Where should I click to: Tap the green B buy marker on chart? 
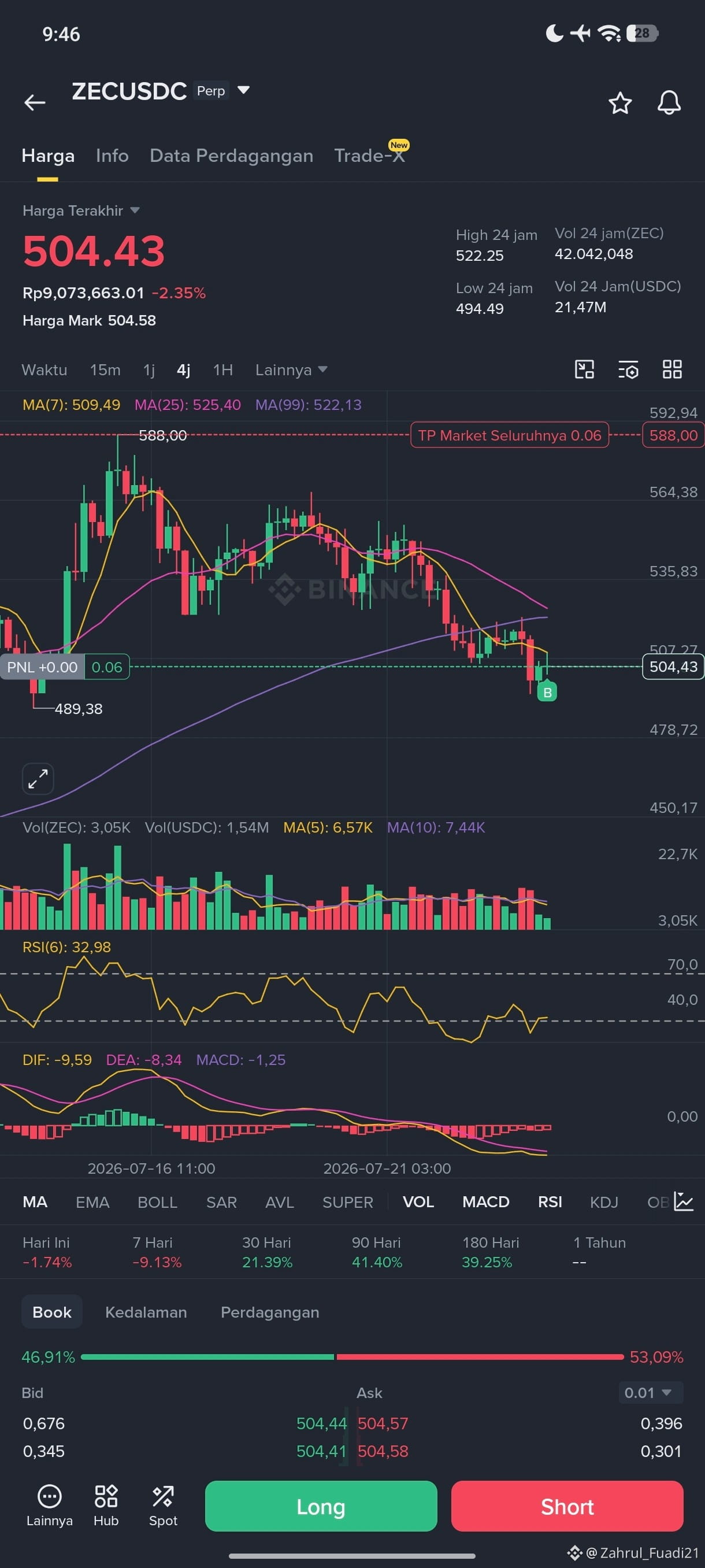547,691
